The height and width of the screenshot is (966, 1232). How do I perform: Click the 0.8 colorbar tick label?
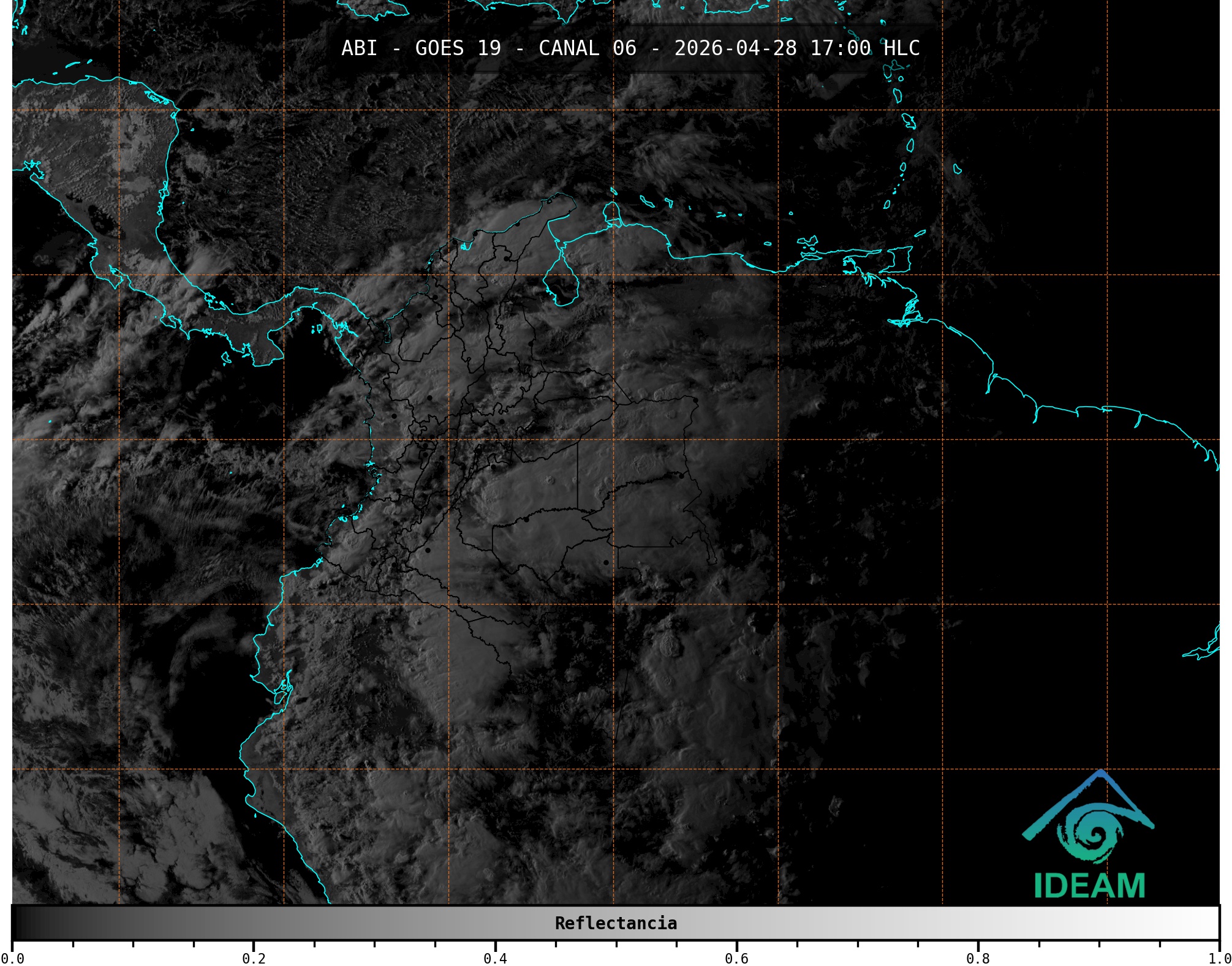pos(978,958)
